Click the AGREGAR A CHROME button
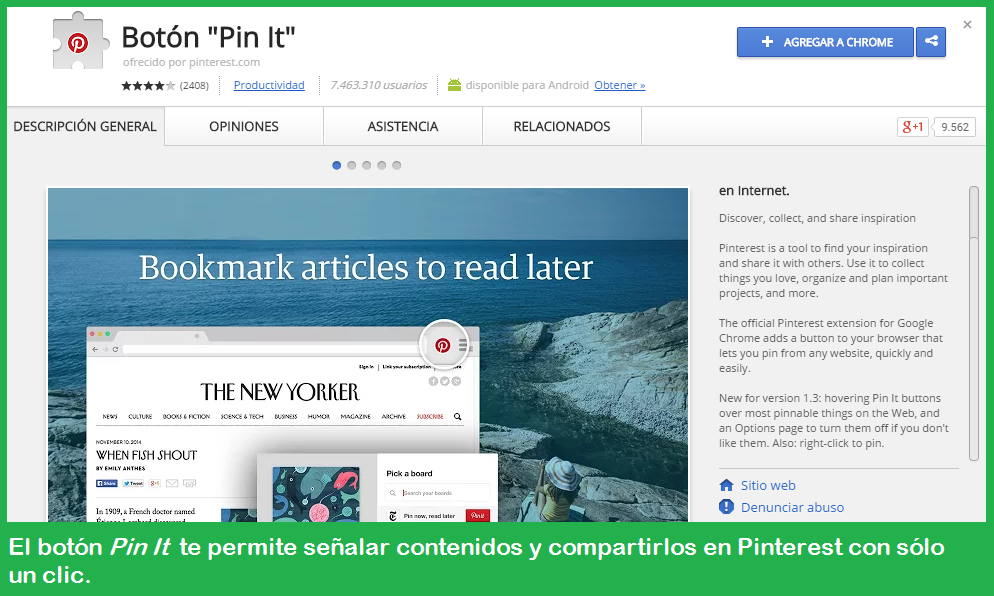The image size is (994, 596). pos(824,42)
